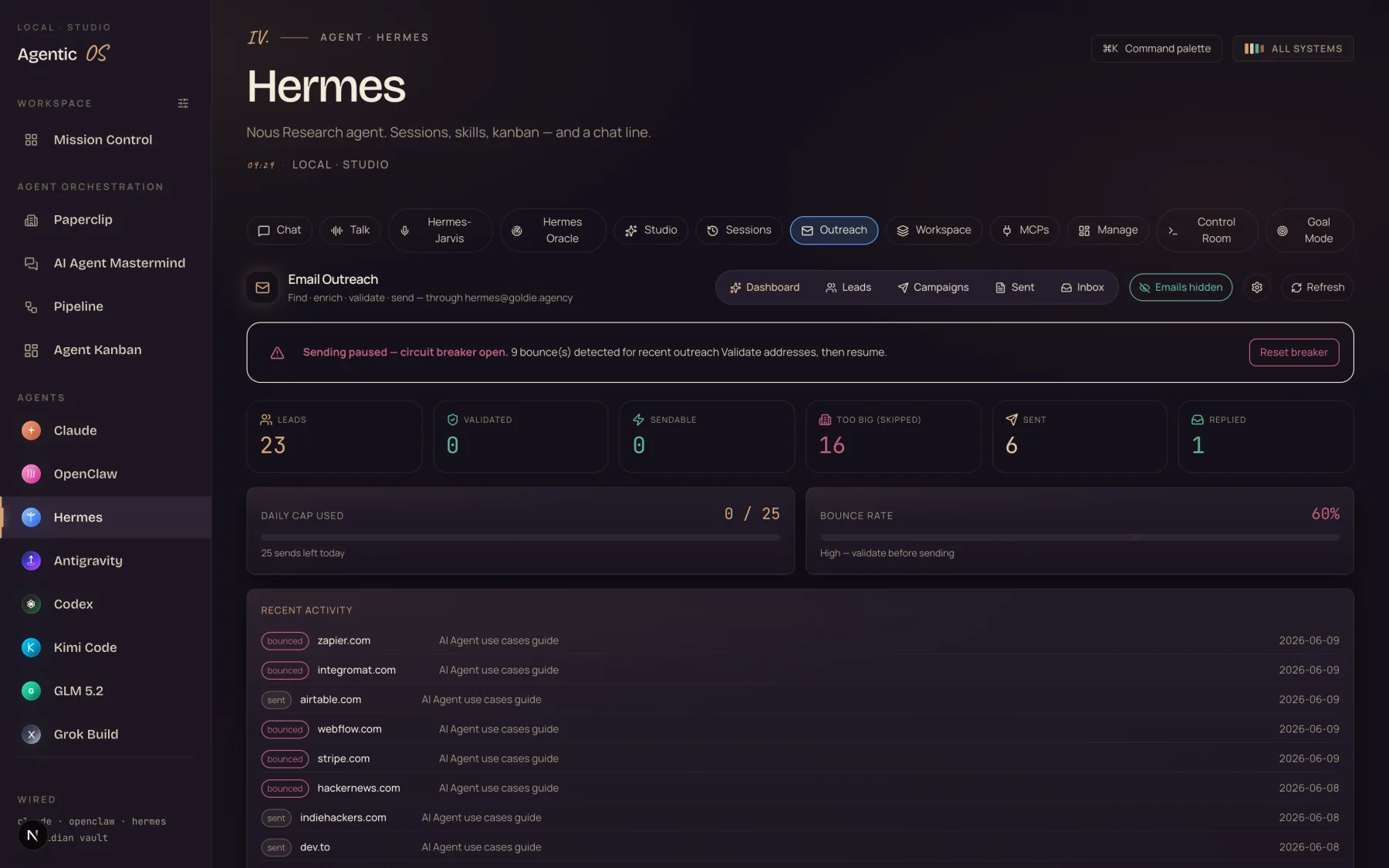Click the Hermes agent avatar
This screenshot has height=868, width=1389.
click(31, 517)
